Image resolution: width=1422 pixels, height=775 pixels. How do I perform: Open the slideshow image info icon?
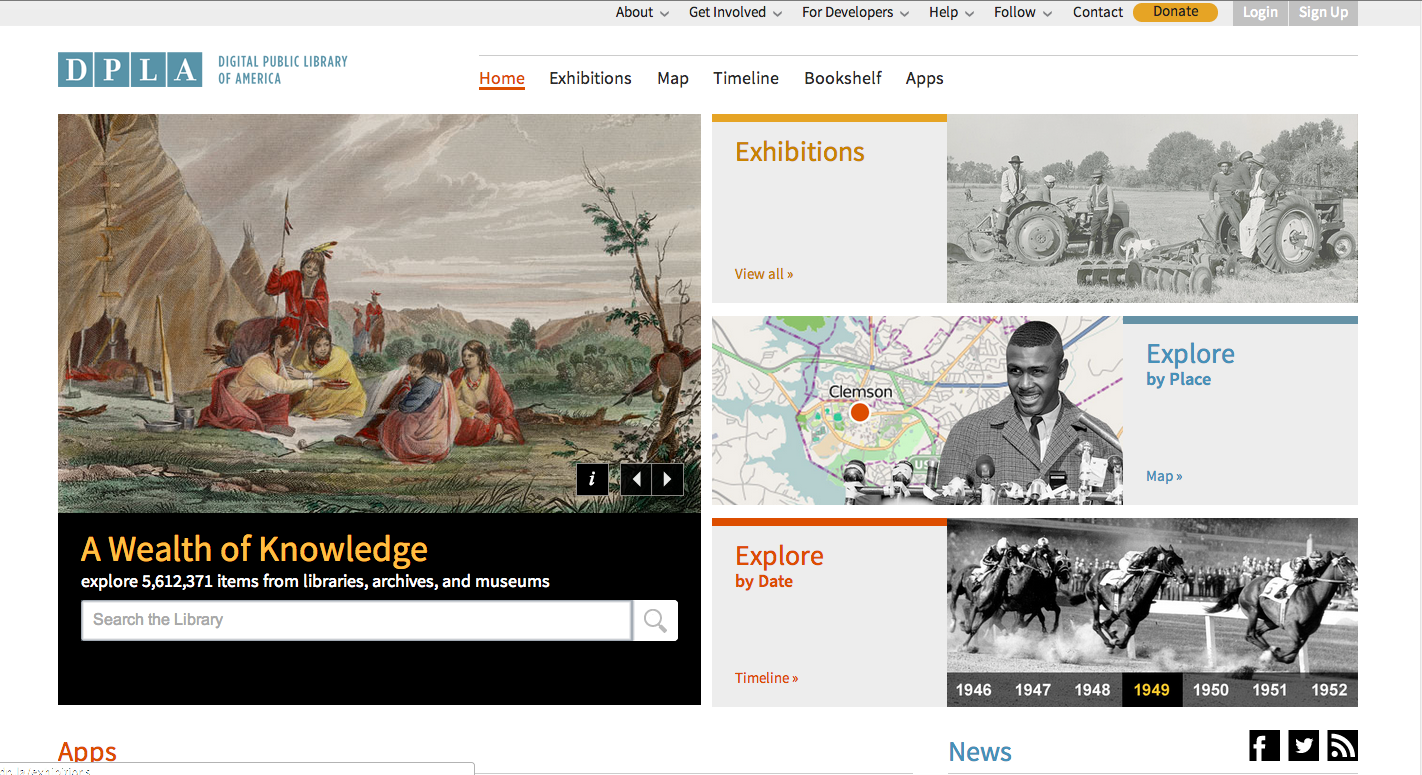(x=592, y=479)
